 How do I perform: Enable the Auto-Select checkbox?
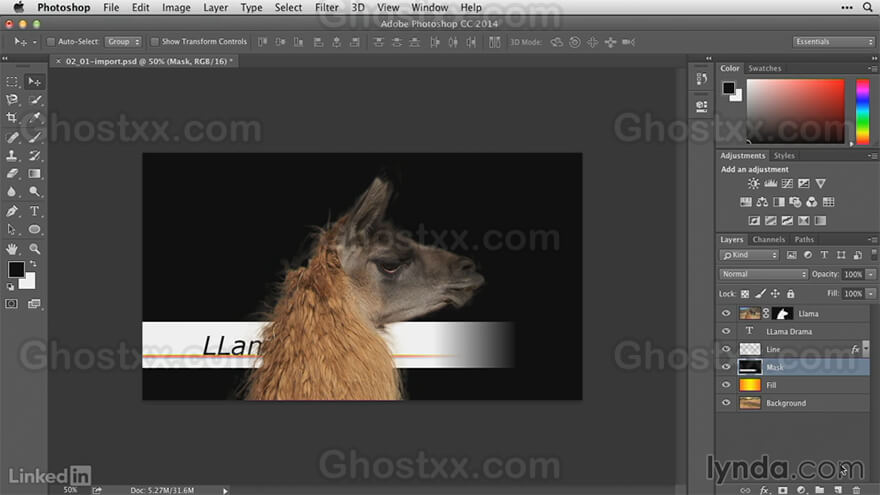(x=51, y=42)
